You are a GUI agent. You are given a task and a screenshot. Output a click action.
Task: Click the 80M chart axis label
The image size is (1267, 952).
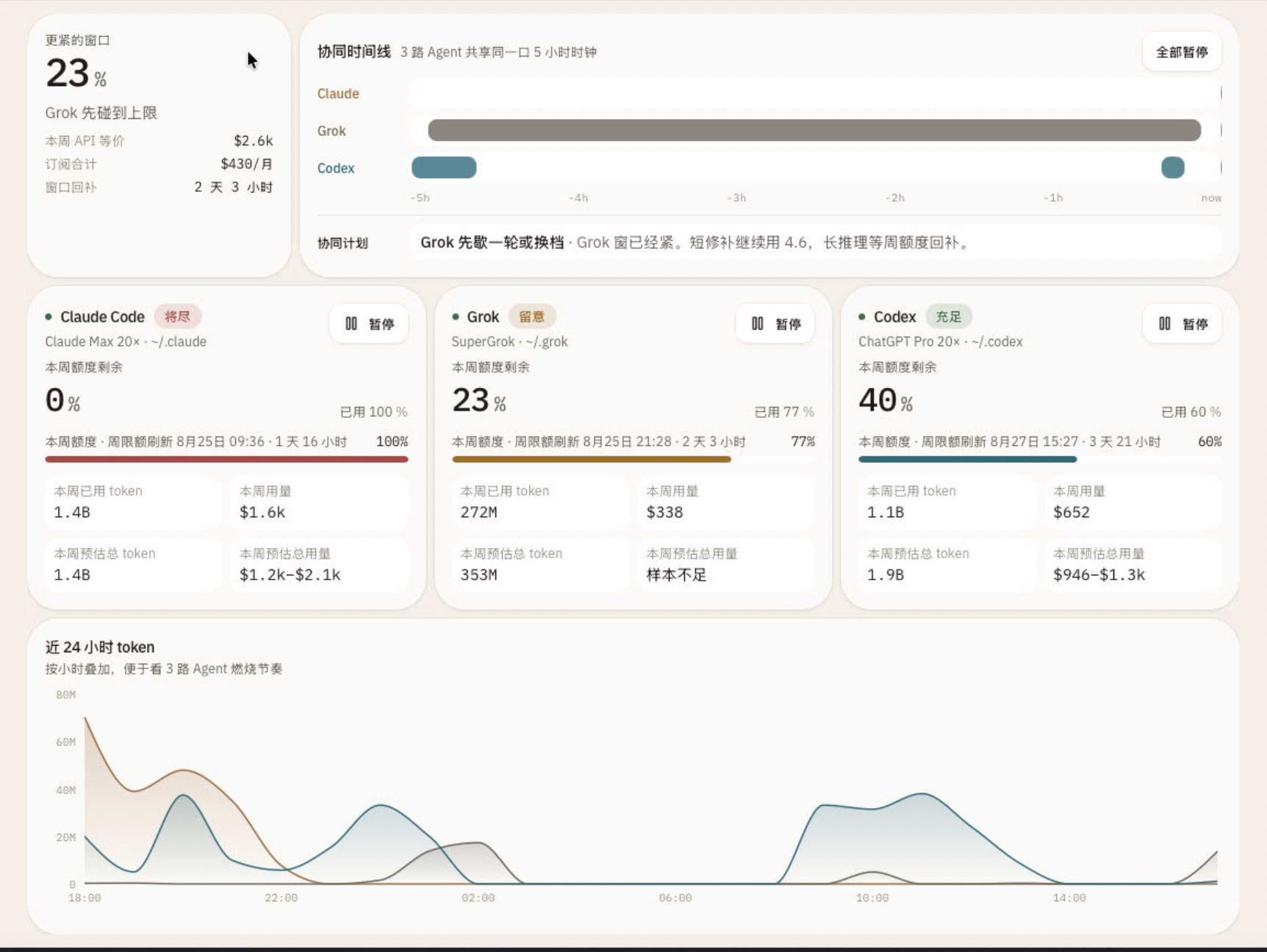(x=66, y=694)
